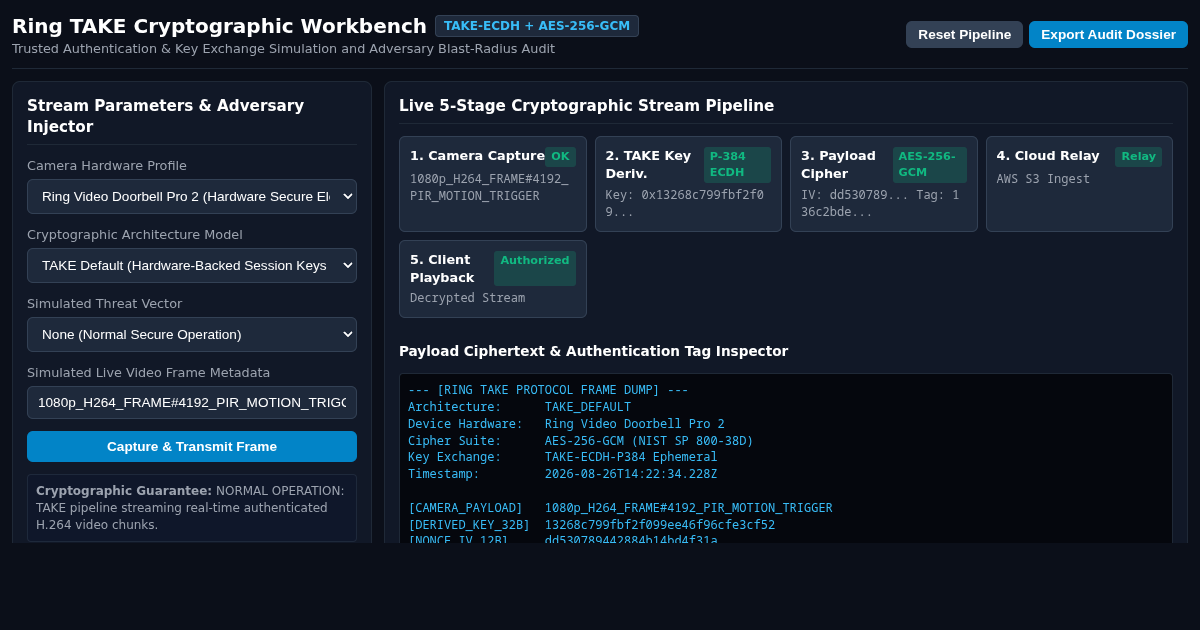Click the Relay status badge
Viewport: 1200px width, 630px height.
click(1138, 157)
